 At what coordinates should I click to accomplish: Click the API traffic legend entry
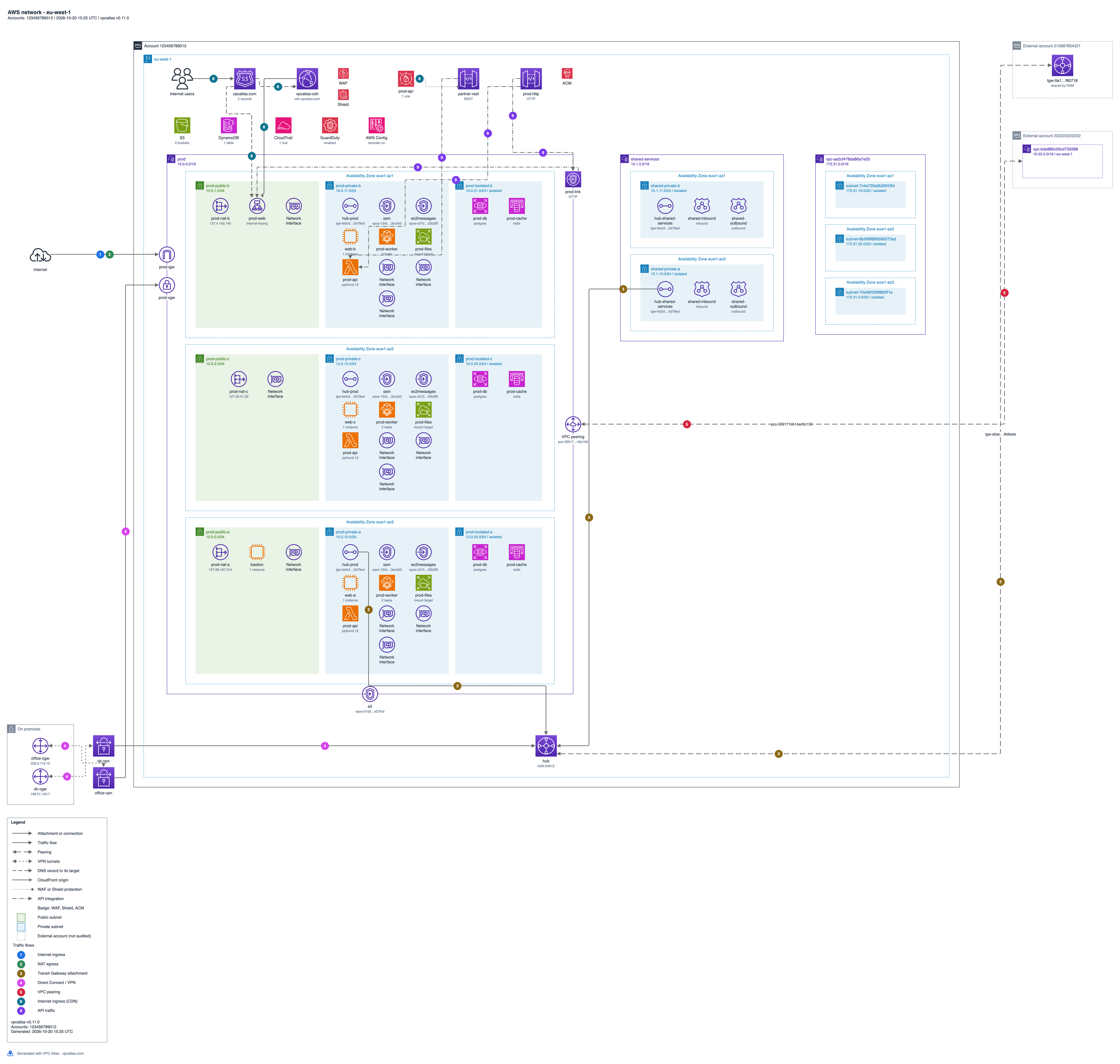click(47, 1011)
